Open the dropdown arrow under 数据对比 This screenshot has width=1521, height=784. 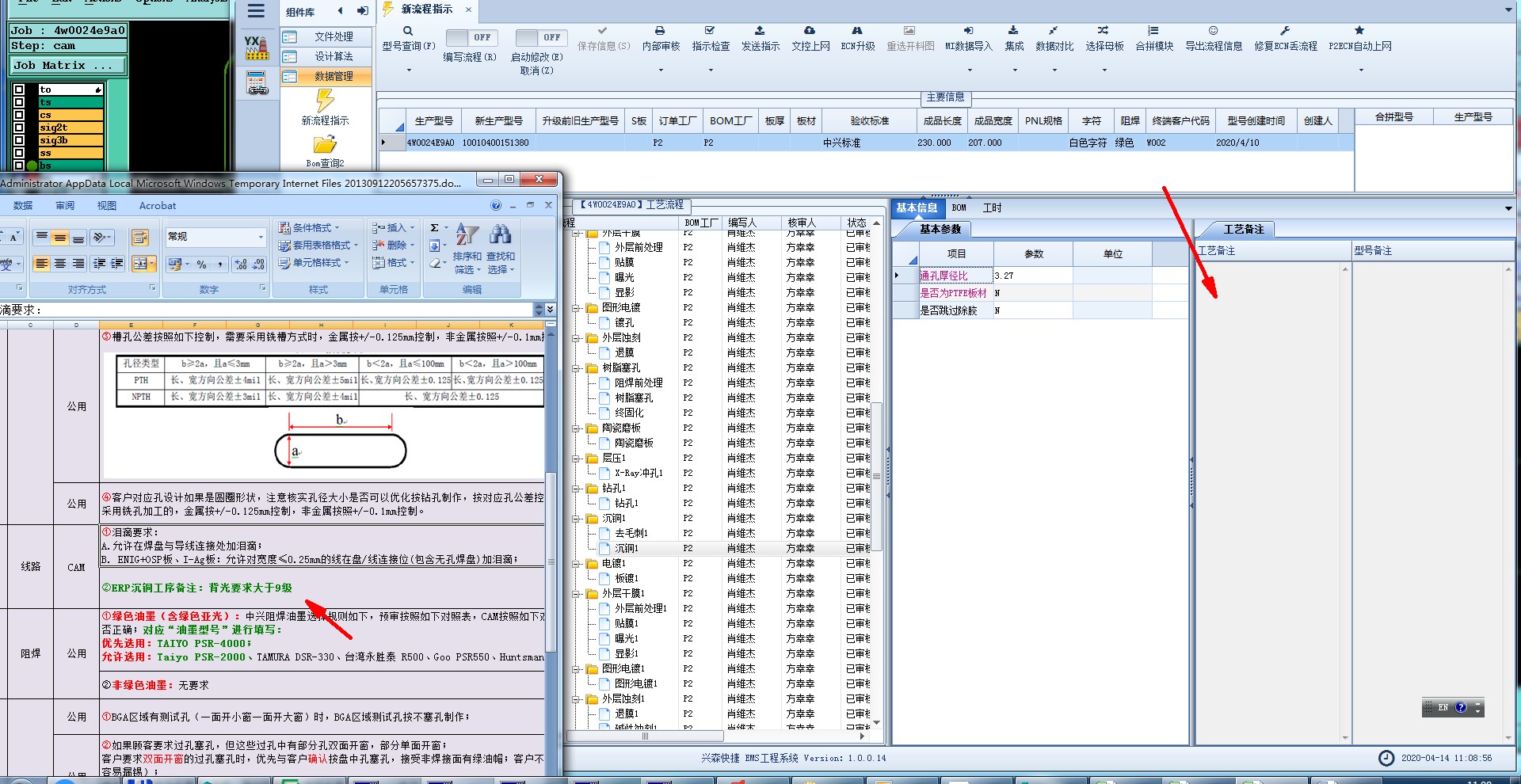[1054, 70]
